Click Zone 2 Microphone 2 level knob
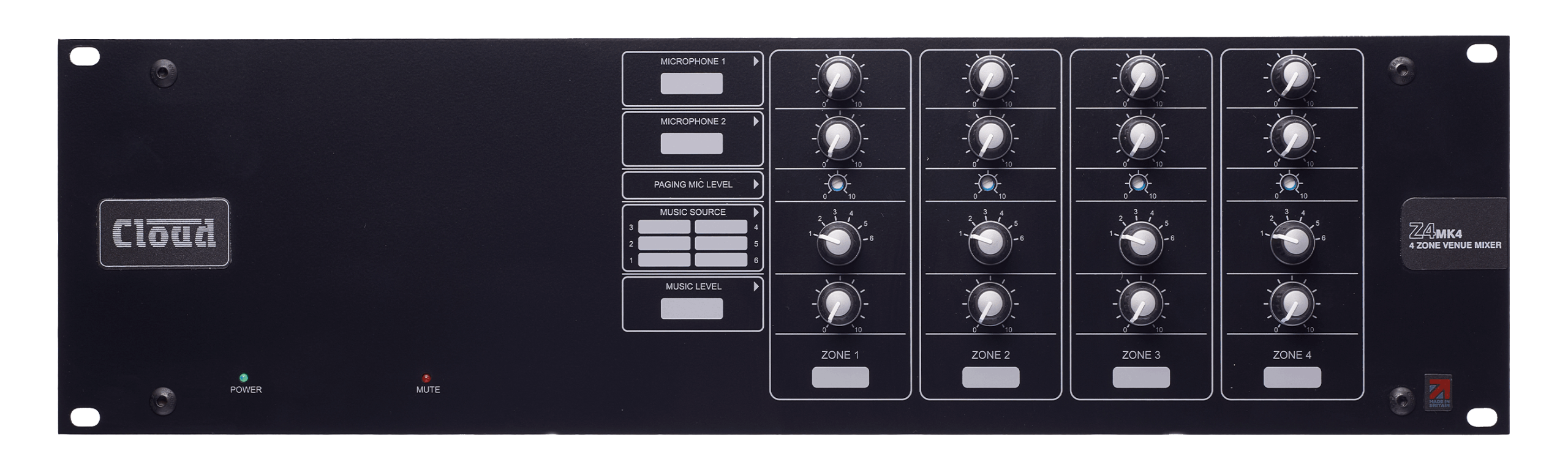Image resolution: width=1568 pixels, height=470 pixels. [989, 138]
